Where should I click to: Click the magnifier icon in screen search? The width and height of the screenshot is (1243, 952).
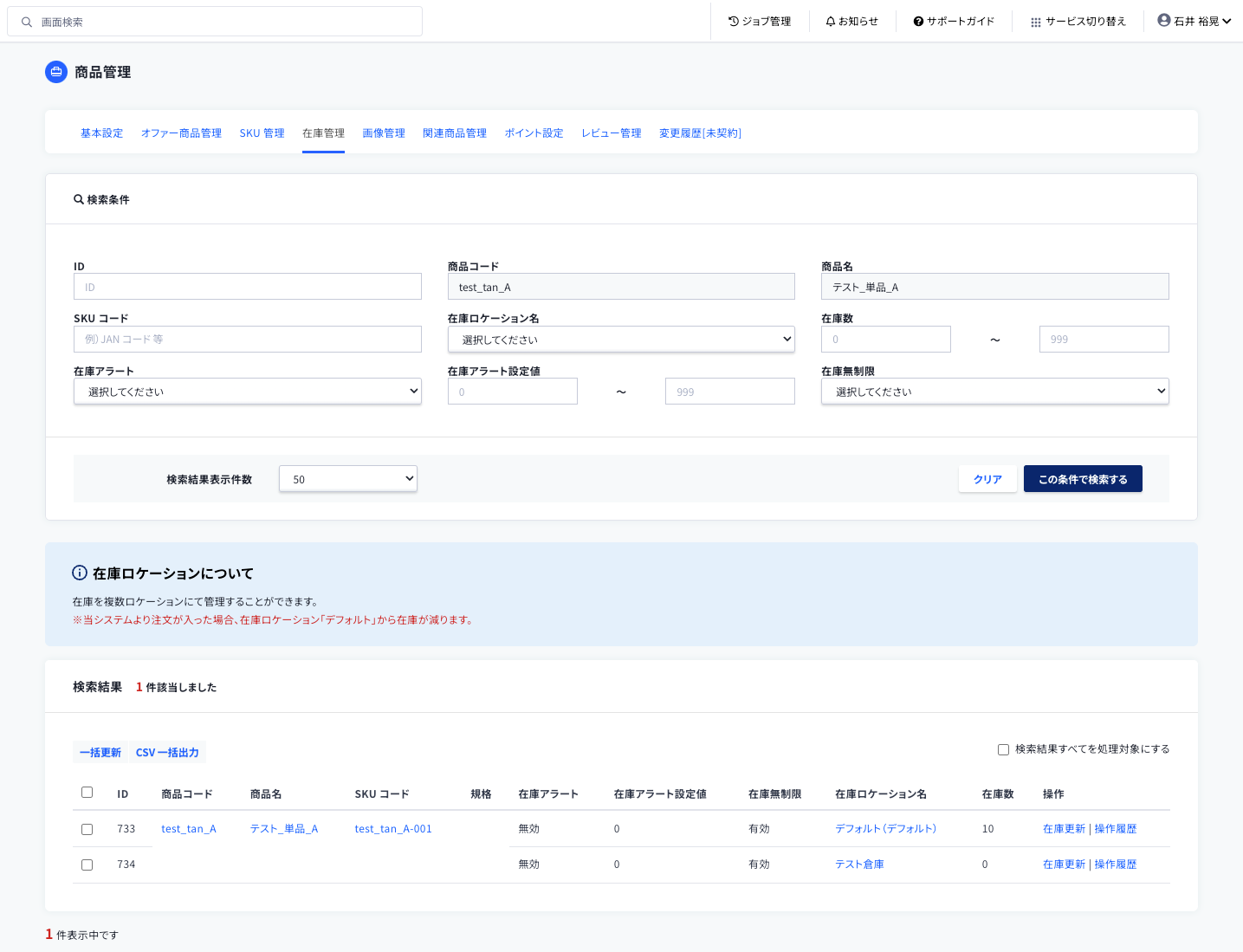[x=27, y=22]
